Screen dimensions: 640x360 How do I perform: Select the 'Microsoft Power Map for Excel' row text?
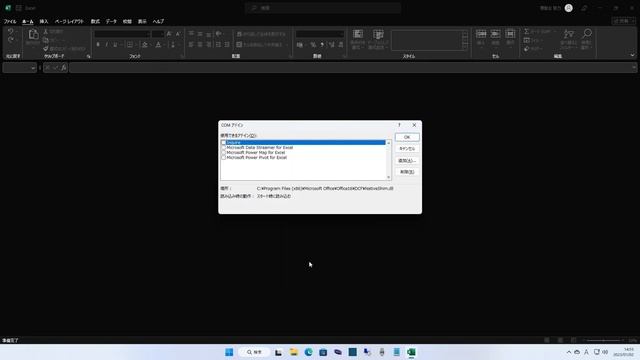[x=256, y=152]
